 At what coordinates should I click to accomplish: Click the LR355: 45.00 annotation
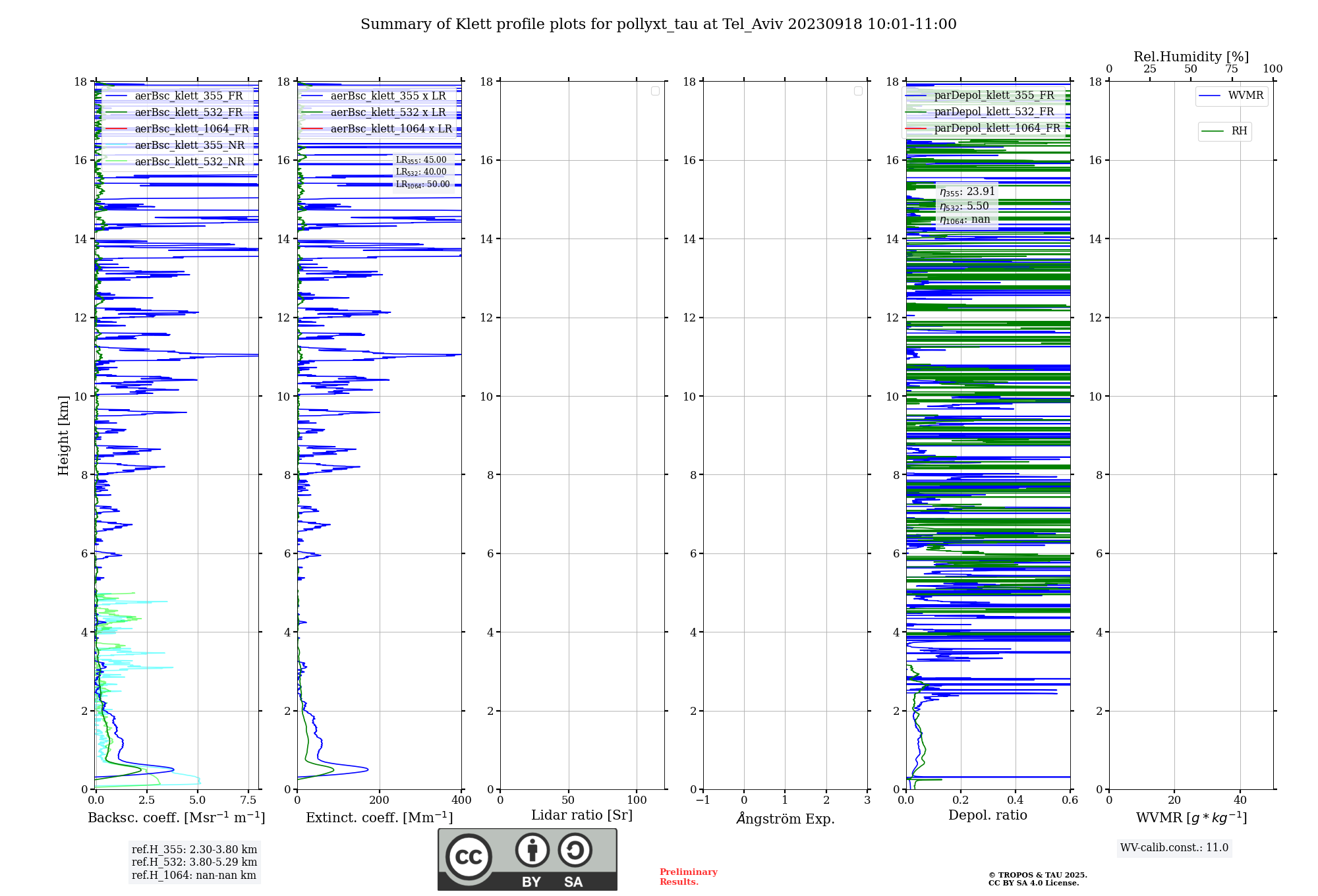(x=421, y=160)
